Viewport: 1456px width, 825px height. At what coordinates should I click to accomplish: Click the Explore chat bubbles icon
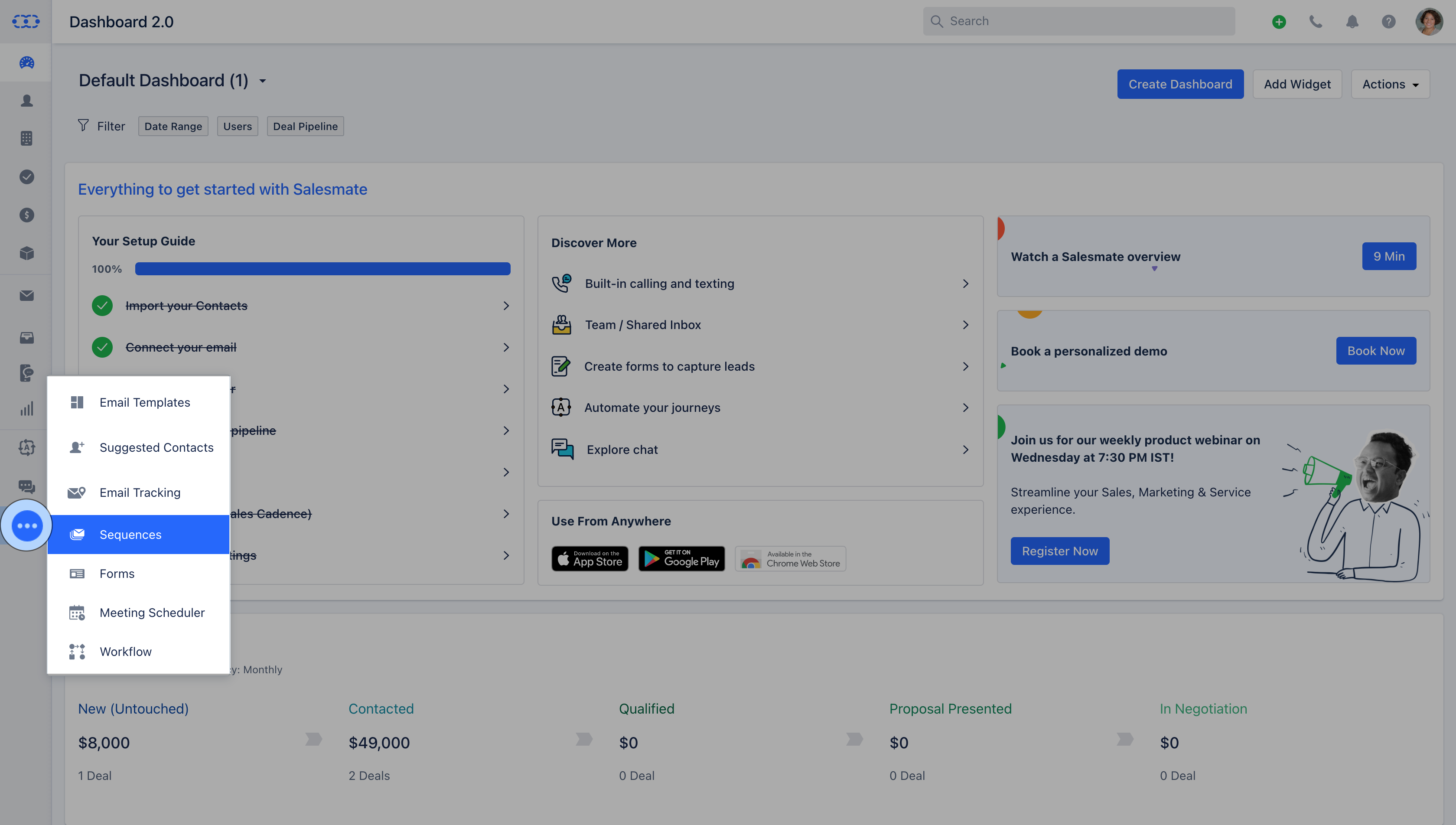tap(562, 449)
